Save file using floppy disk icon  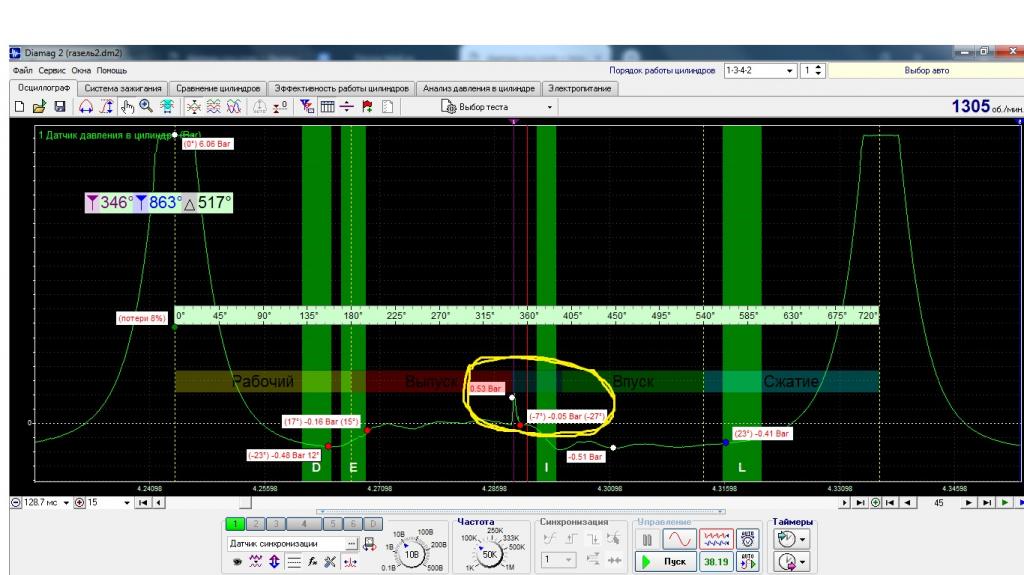point(60,107)
